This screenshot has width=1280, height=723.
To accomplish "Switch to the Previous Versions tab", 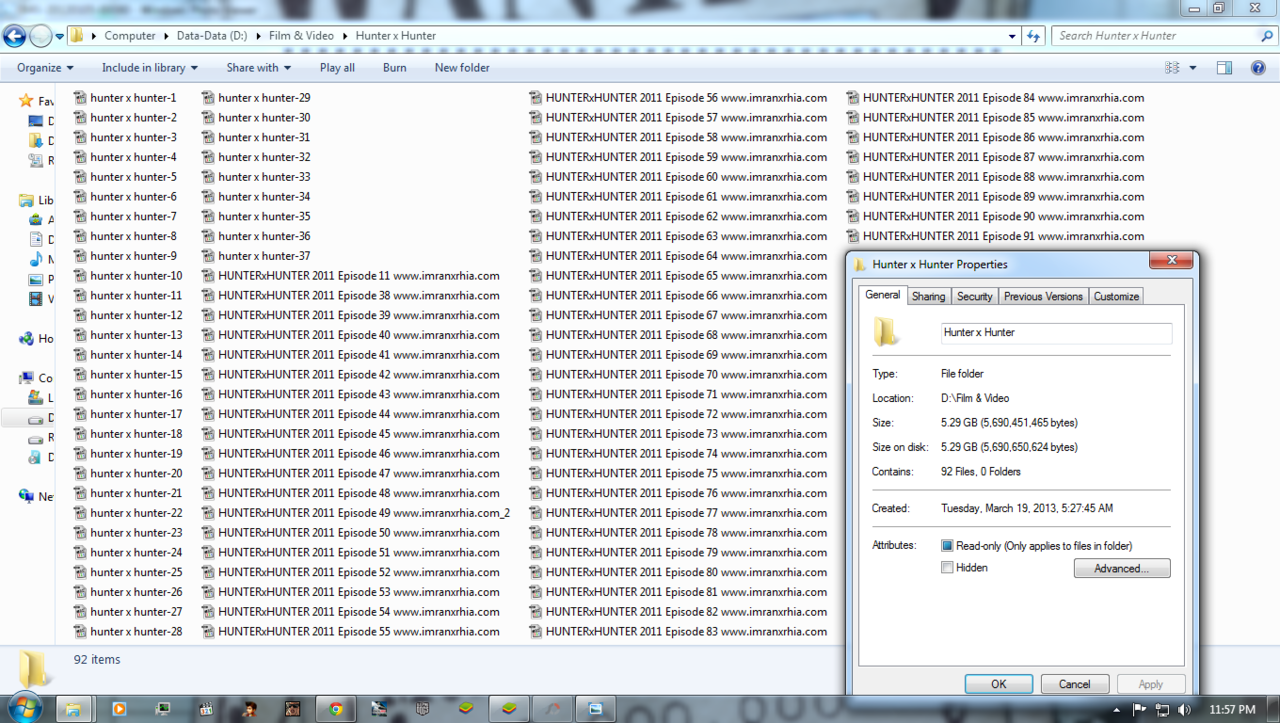I will tap(1043, 296).
